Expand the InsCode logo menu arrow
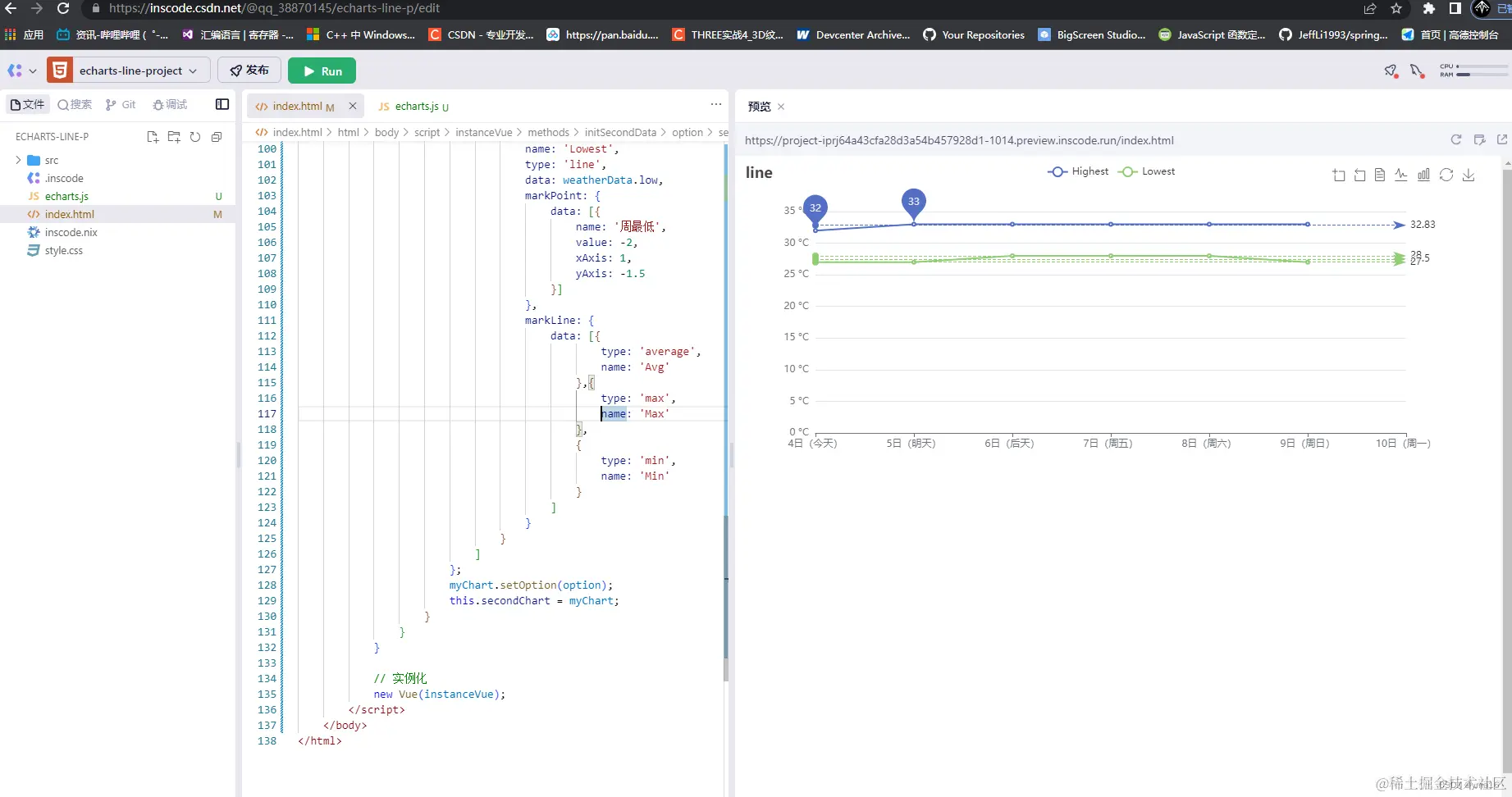Screen dimensions: 1512x797 pyautogui.click(x=33, y=71)
